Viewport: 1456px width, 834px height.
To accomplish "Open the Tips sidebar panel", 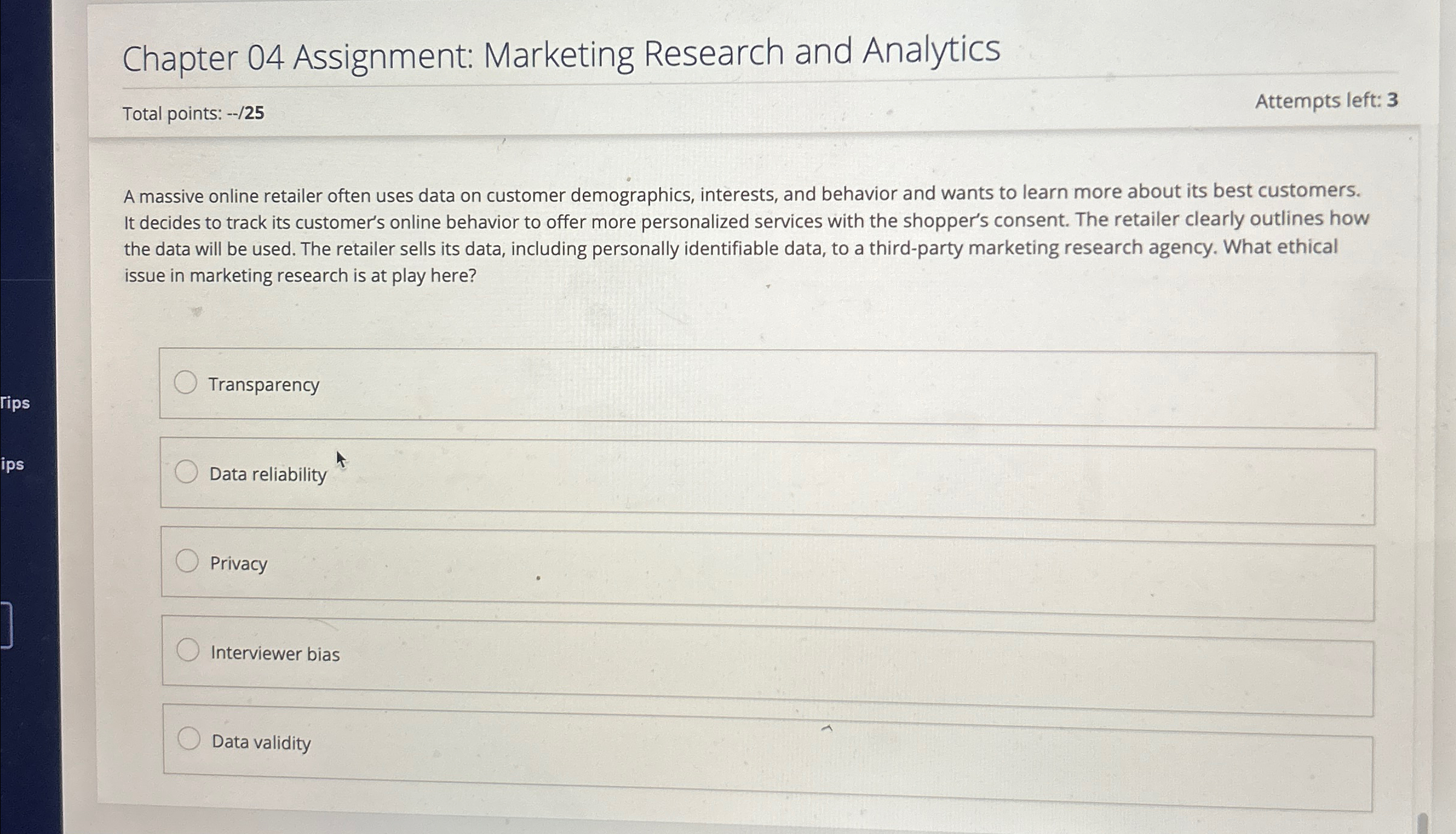I will 15,403.
